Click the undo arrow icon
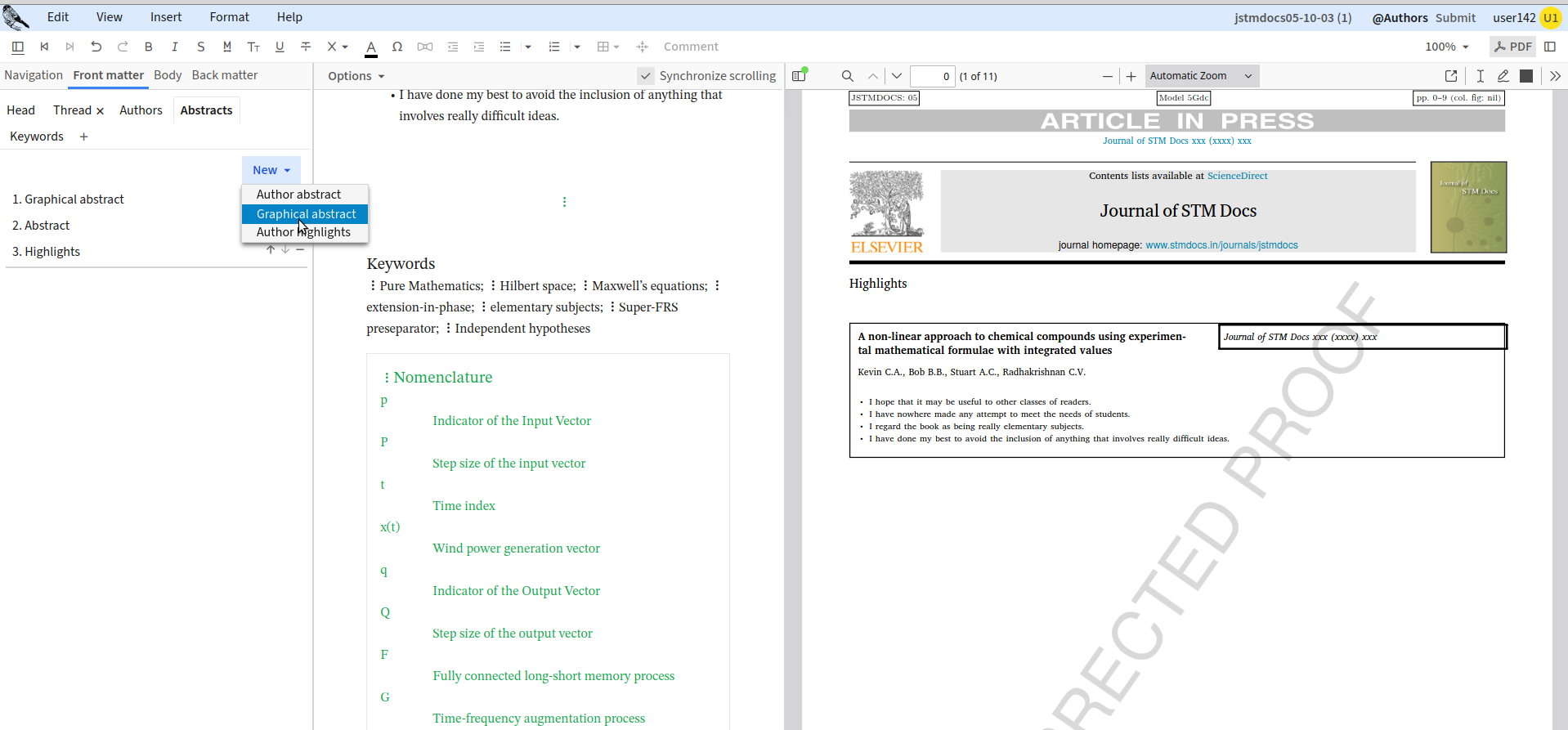 point(96,47)
